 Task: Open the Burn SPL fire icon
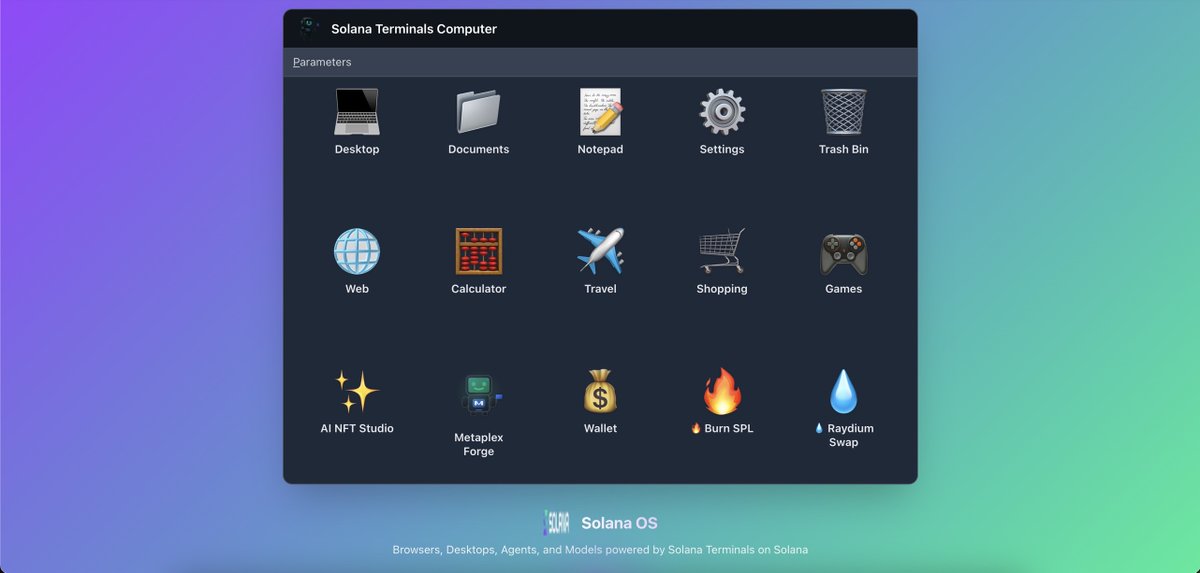(722, 391)
